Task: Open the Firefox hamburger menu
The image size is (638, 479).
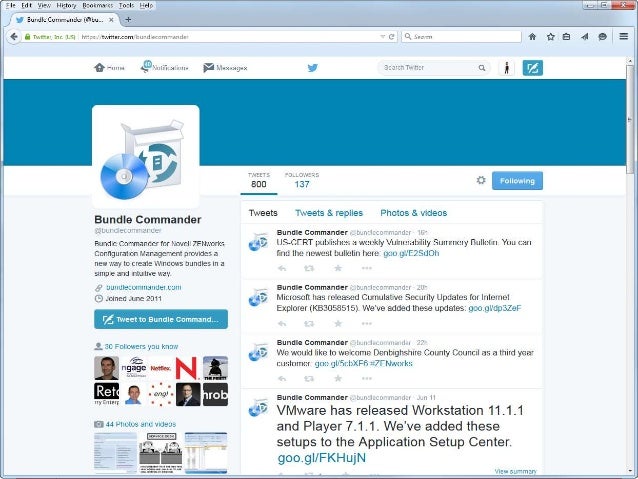Action: coord(623,36)
